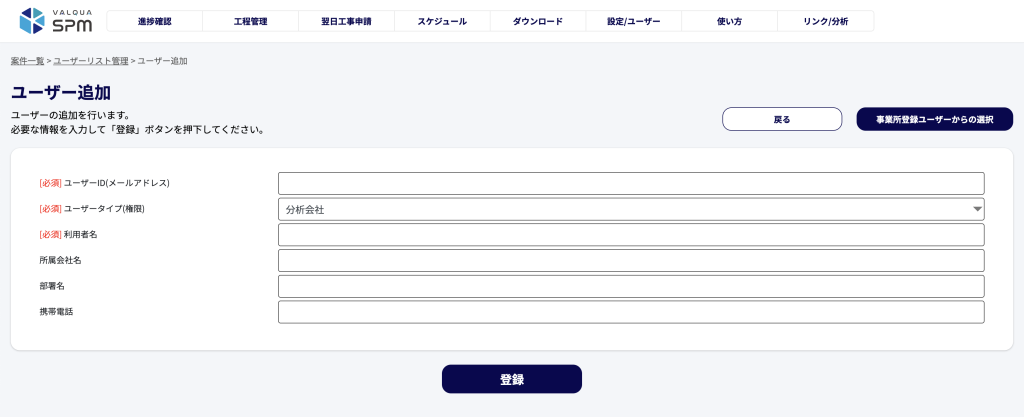
Task: Switch to the スケジュール tab
Action: pyautogui.click(x=442, y=21)
